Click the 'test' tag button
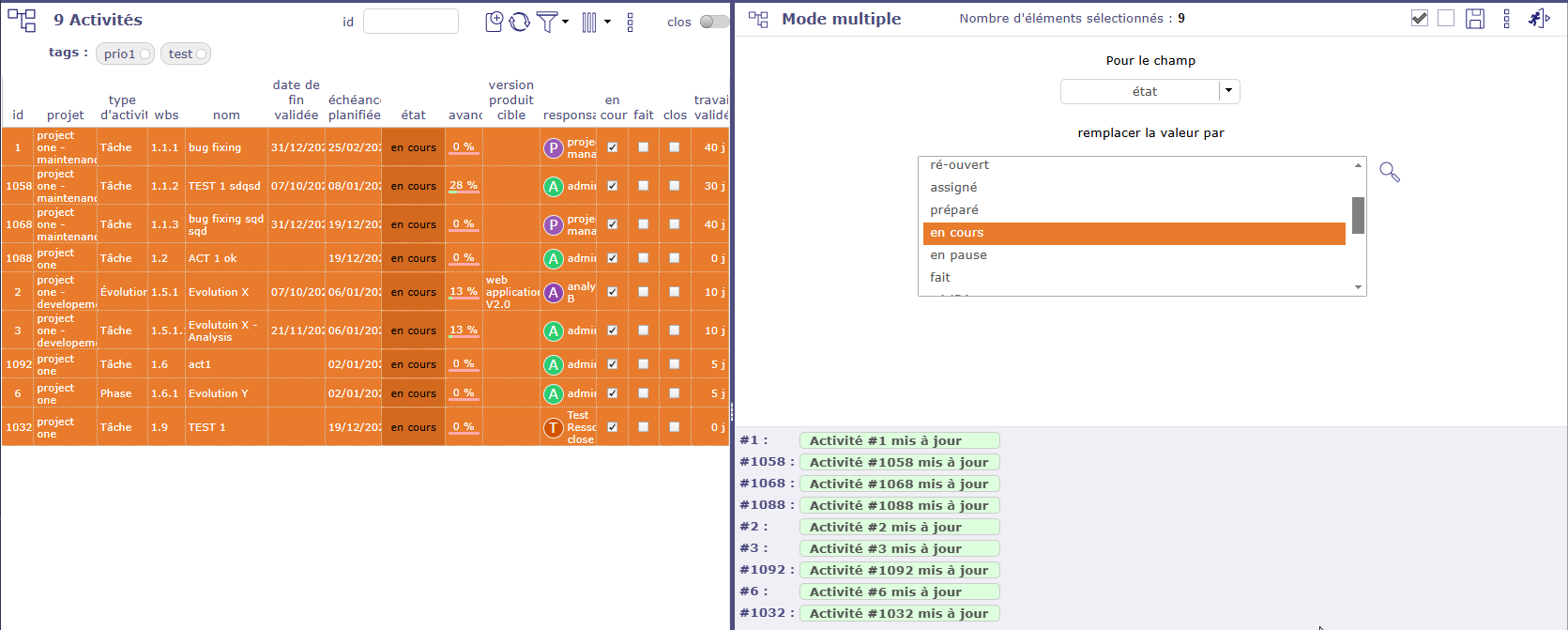 pos(185,54)
